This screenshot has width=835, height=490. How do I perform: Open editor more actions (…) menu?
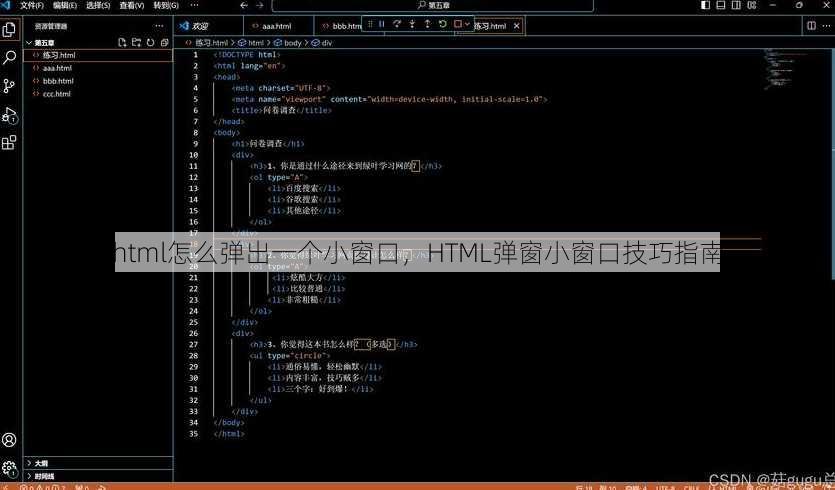pyautogui.click(x=826, y=26)
